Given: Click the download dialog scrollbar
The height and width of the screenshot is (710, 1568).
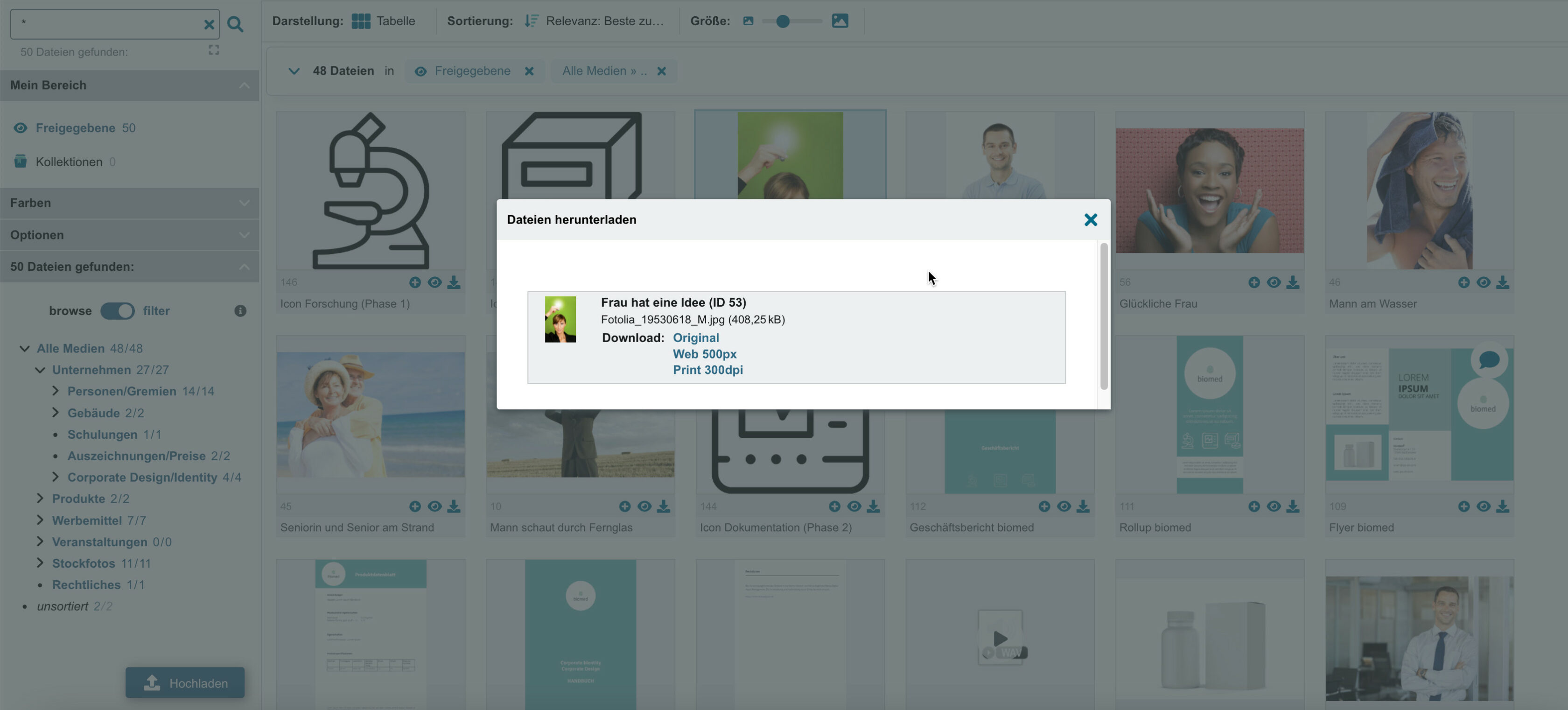Looking at the screenshot, I should 1104,316.
